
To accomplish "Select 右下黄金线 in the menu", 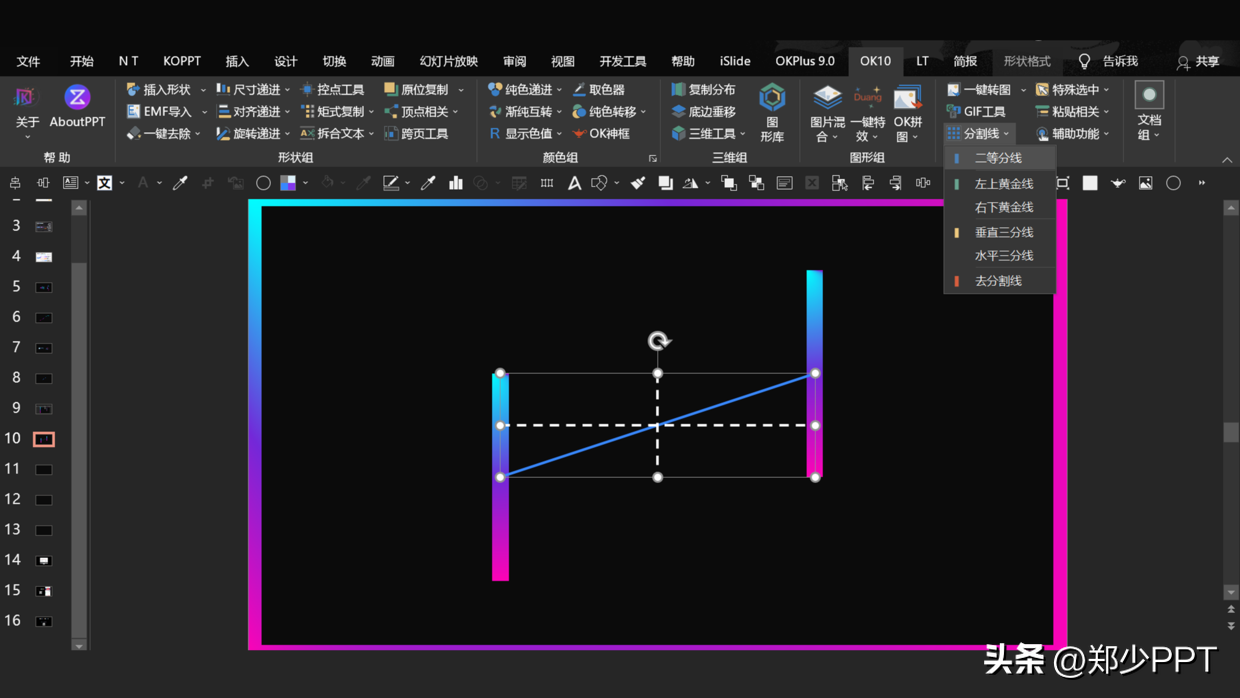I will (1000, 207).
